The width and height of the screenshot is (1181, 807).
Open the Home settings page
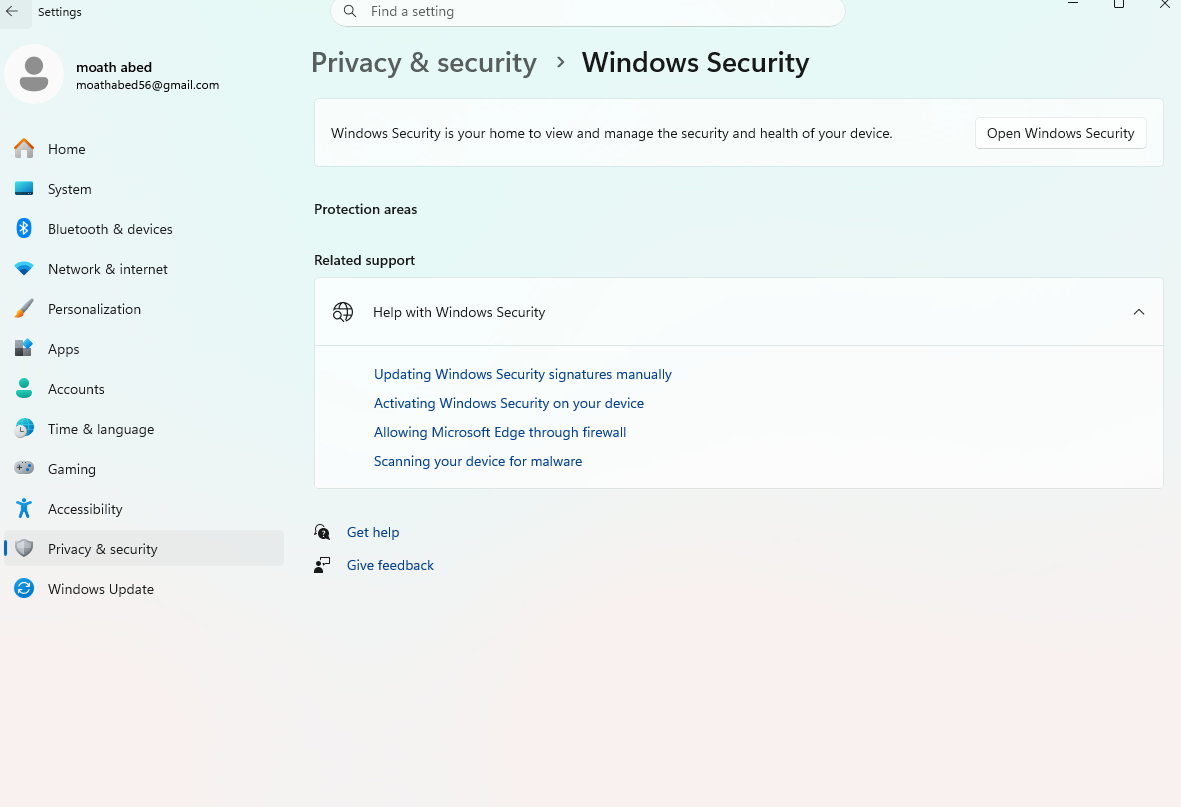pos(144,149)
